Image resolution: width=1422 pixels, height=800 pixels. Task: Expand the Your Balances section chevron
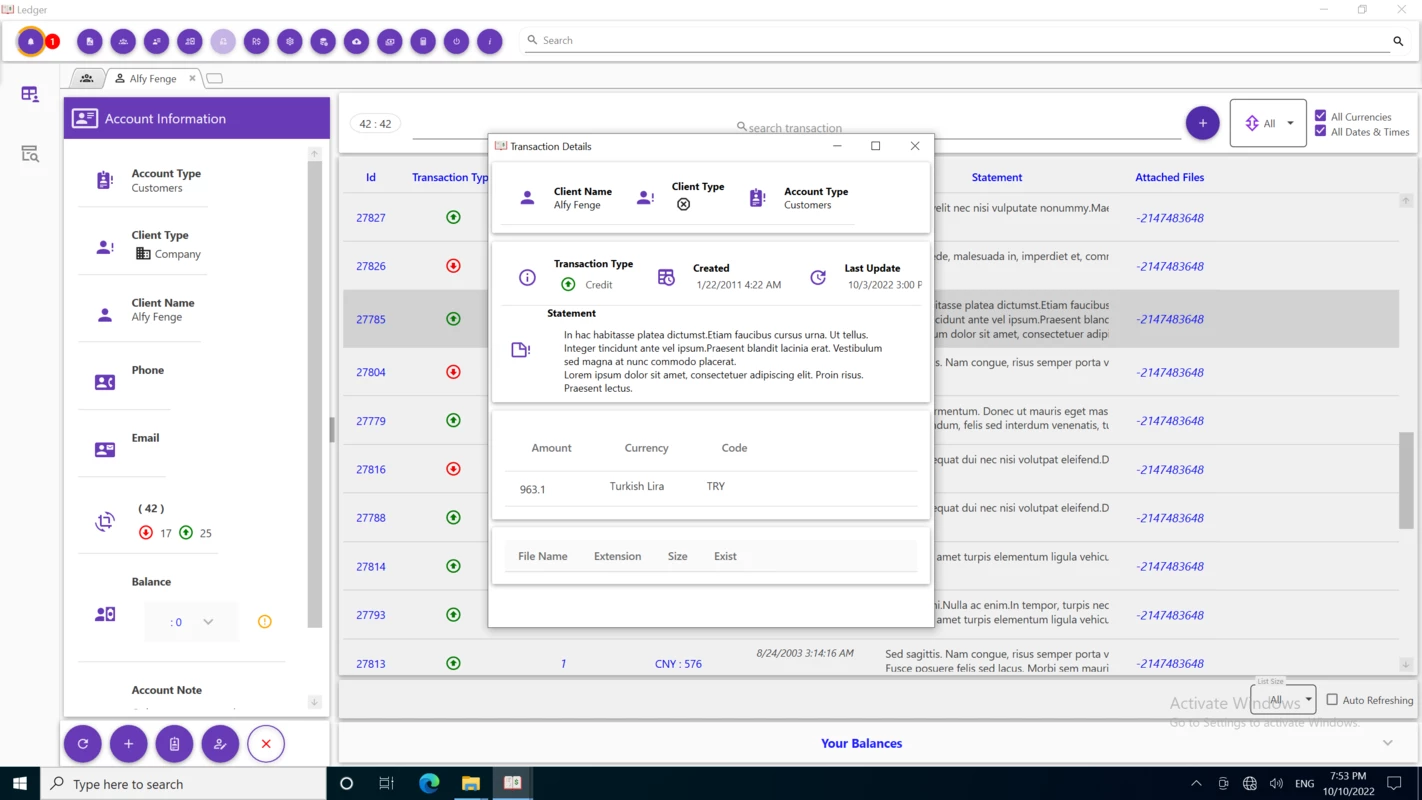click(x=1387, y=743)
